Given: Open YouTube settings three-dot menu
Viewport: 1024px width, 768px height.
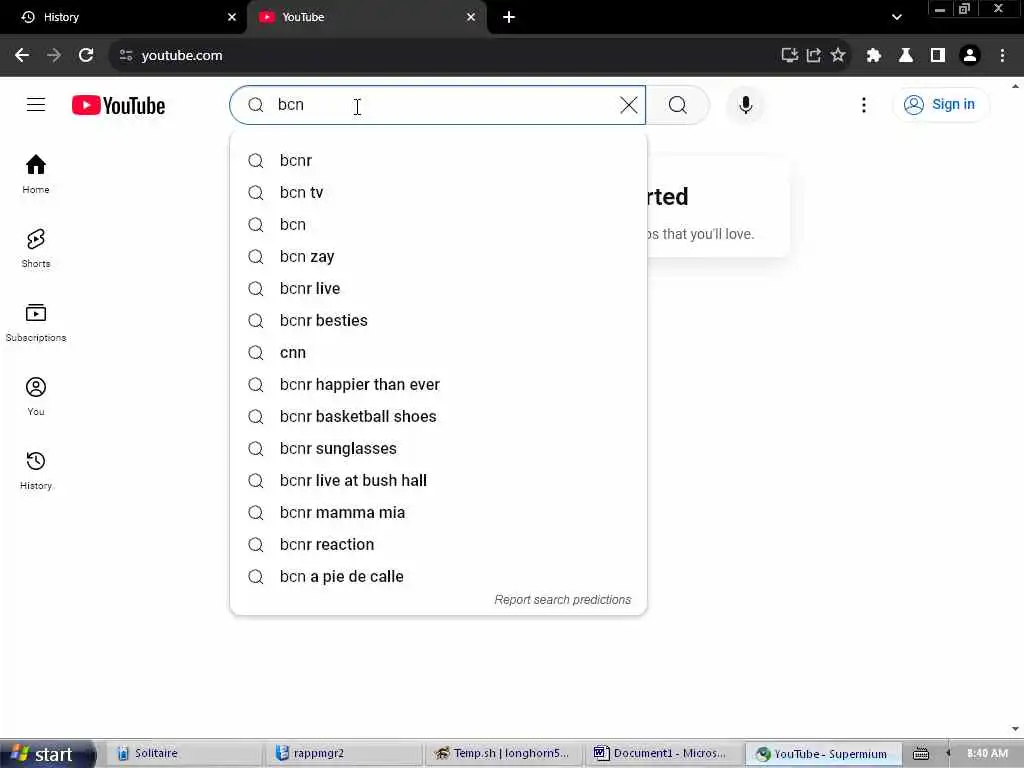Looking at the screenshot, I should pyautogui.click(x=863, y=104).
